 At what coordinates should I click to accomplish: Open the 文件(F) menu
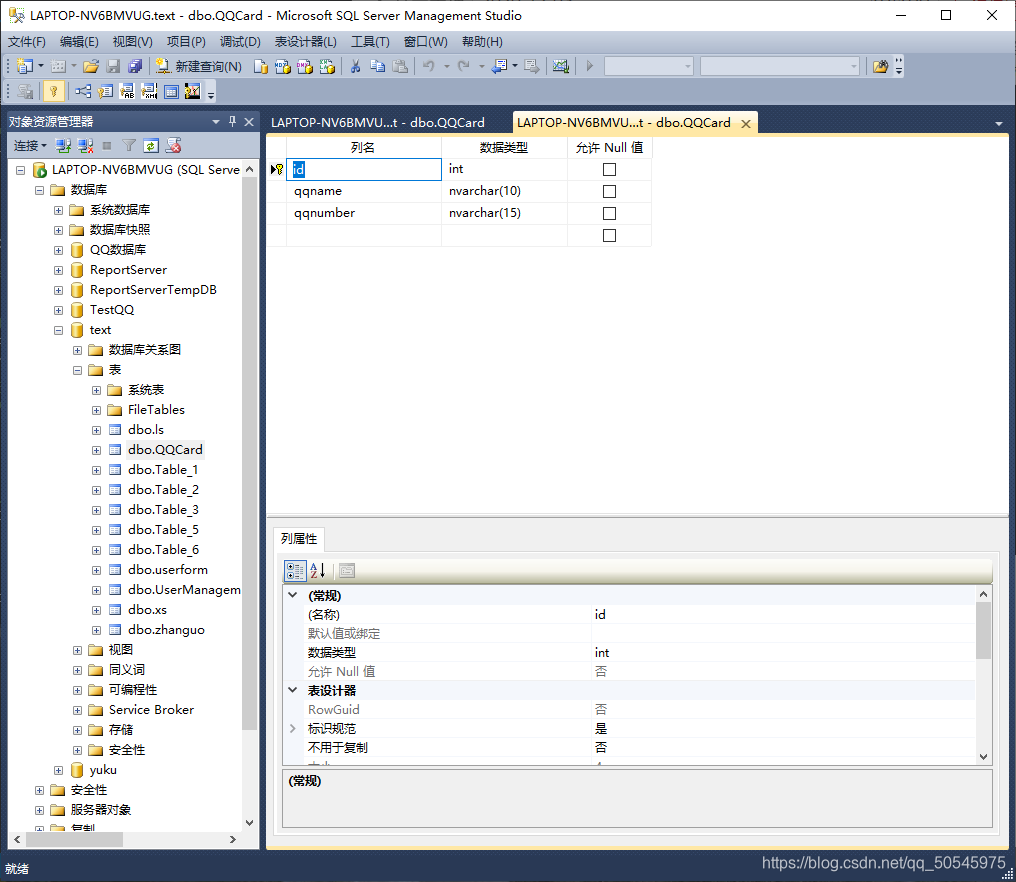(x=27, y=41)
